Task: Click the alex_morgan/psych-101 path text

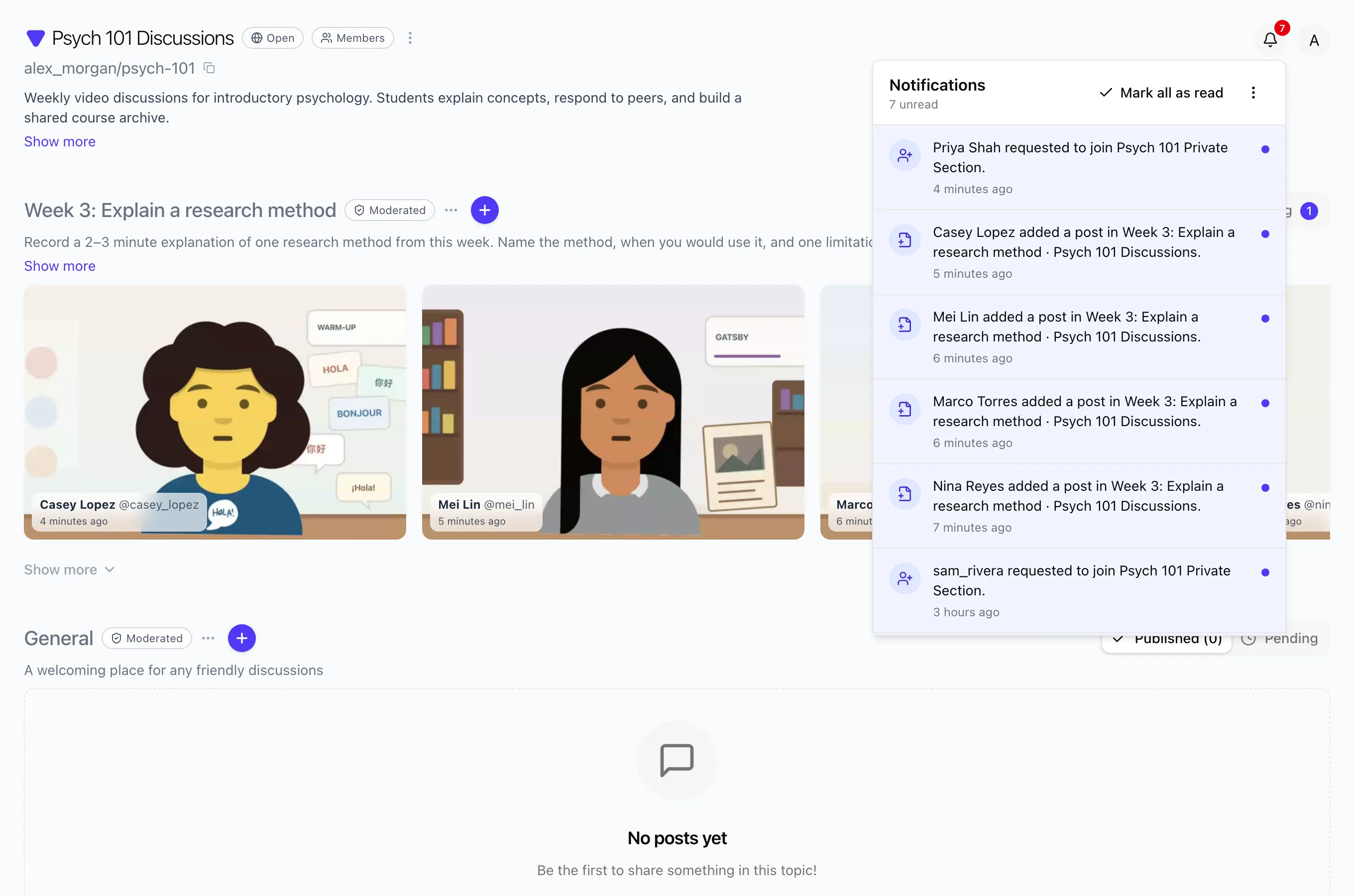Action: [110, 68]
